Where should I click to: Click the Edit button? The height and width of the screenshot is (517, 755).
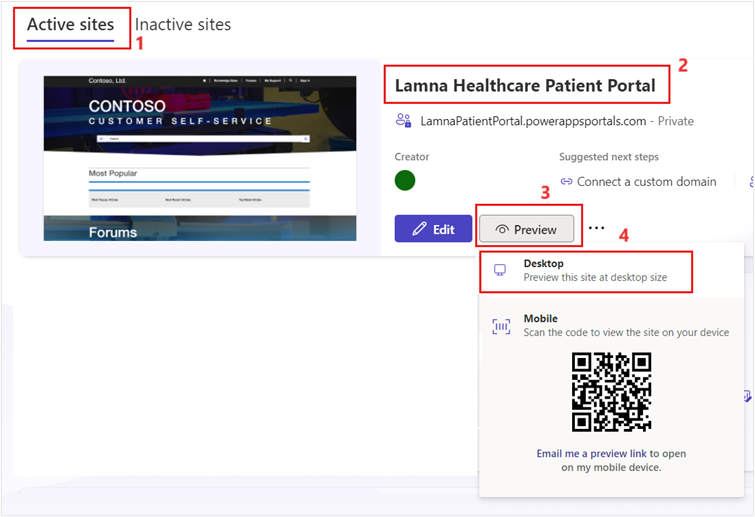tap(433, 229)
